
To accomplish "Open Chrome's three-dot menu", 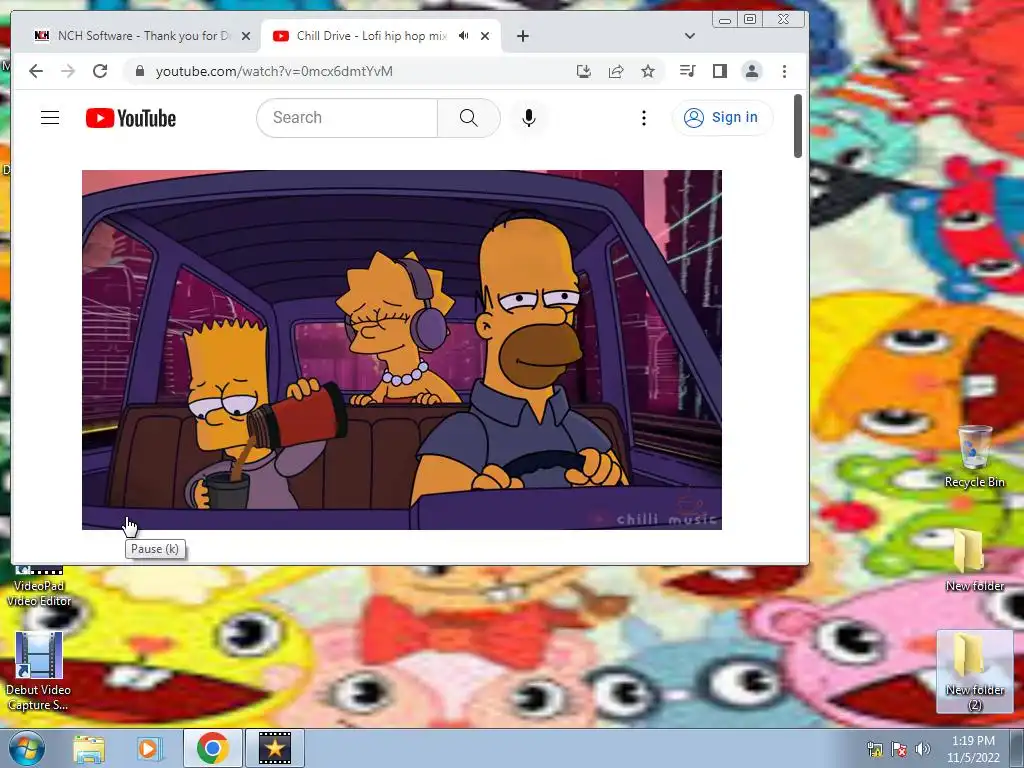I will pyautogui.click(x=784, y=71).
